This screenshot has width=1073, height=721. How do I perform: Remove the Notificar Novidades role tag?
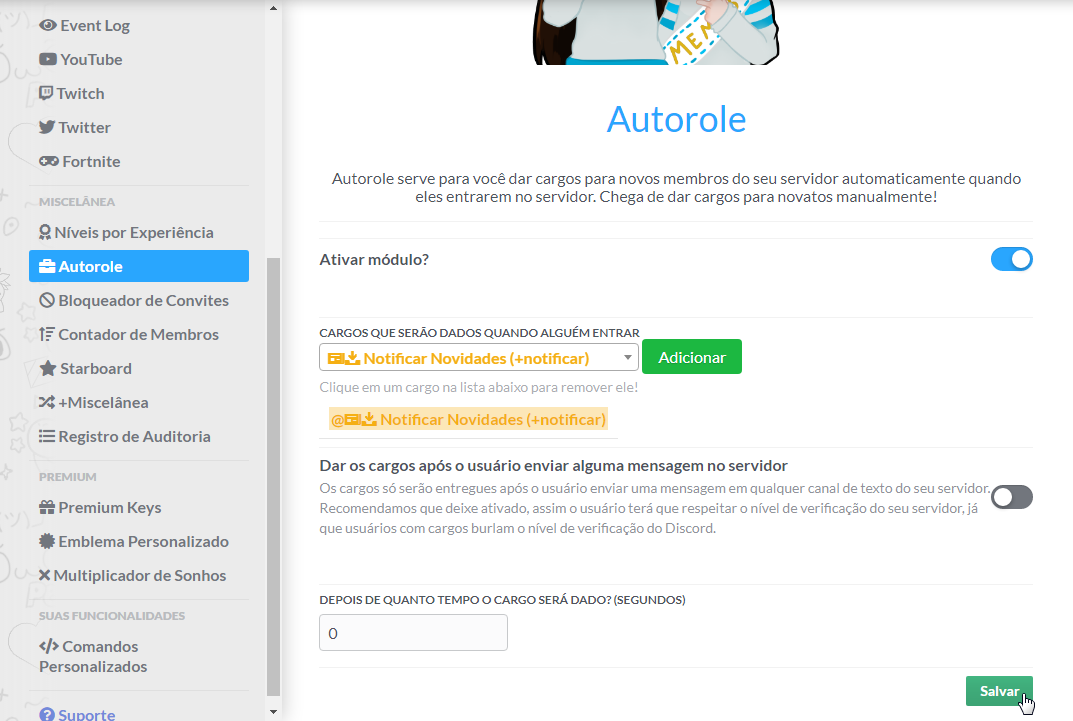[x=468, y=420]
